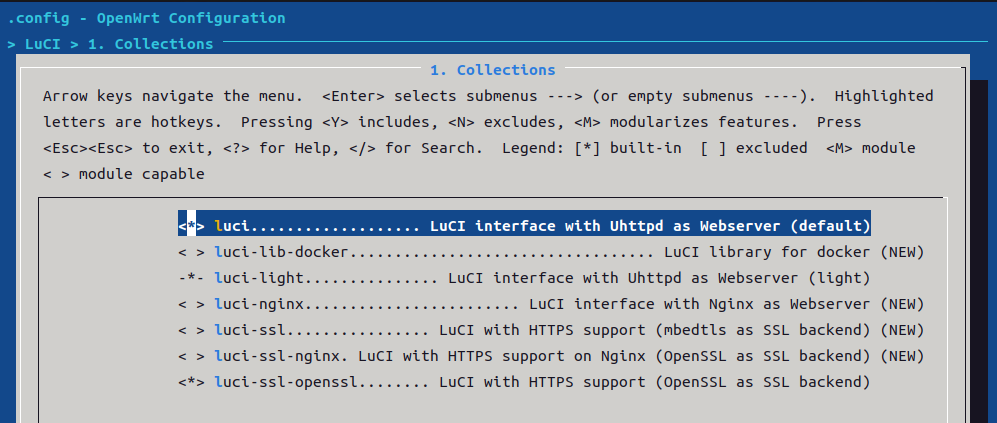
Task: Toggle the <*> marker beside luci
Action: click(191, 226)
